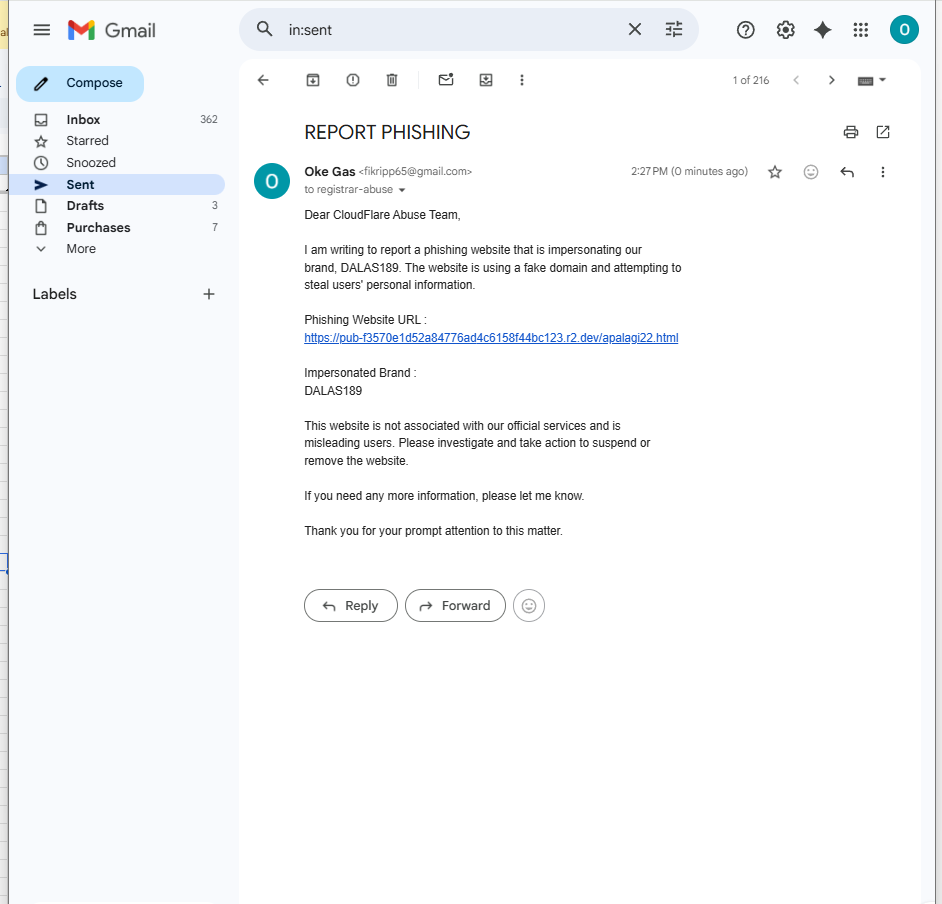Show details for recipient registrar-abuse
Viewport: 942px width, 904px height.
tap(401, 190)
